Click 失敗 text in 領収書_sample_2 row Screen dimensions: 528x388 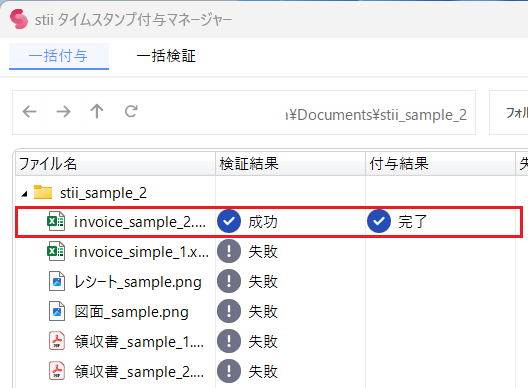[x=263, y=372]
